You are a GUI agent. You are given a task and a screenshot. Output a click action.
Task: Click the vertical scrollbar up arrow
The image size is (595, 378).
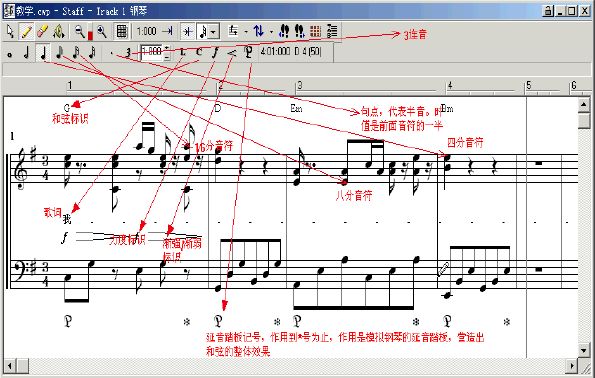(584, 105)
